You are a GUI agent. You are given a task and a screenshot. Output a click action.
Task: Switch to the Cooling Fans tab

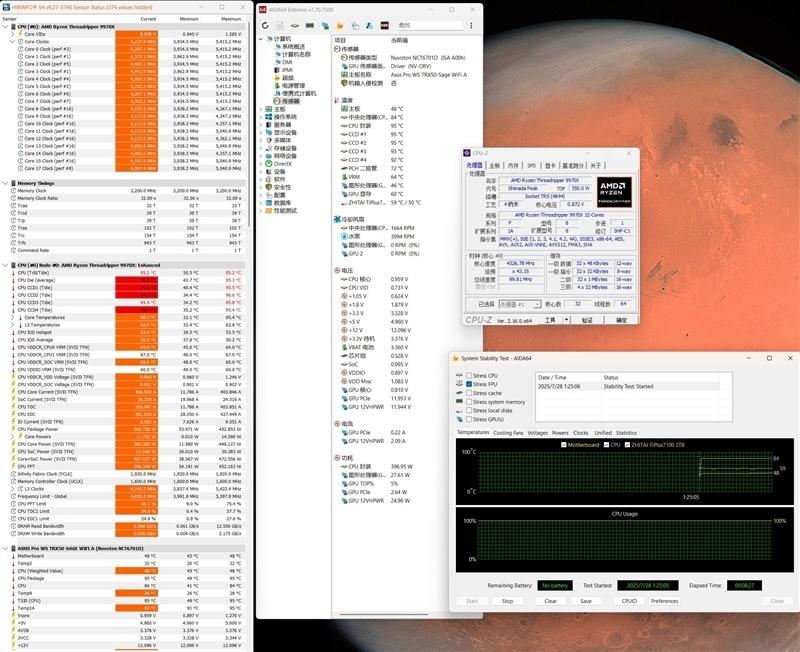[508, 432]
